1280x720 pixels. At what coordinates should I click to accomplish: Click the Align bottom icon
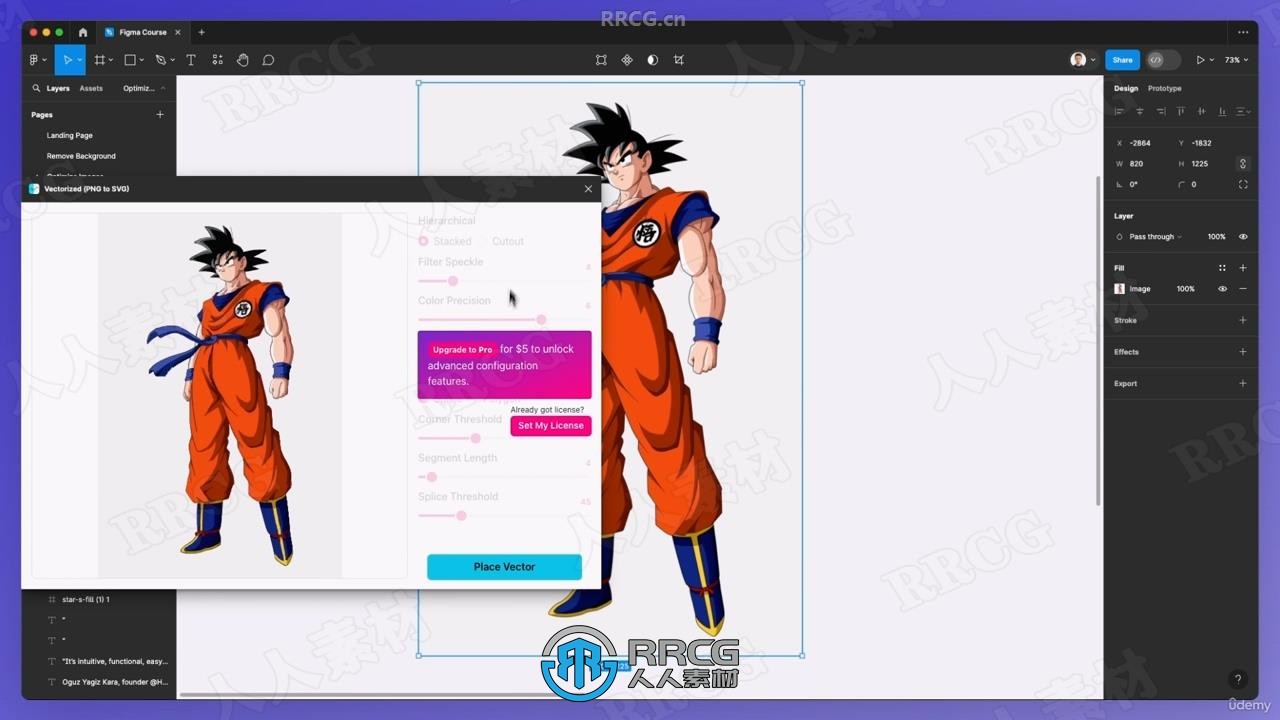[1222, 111]
